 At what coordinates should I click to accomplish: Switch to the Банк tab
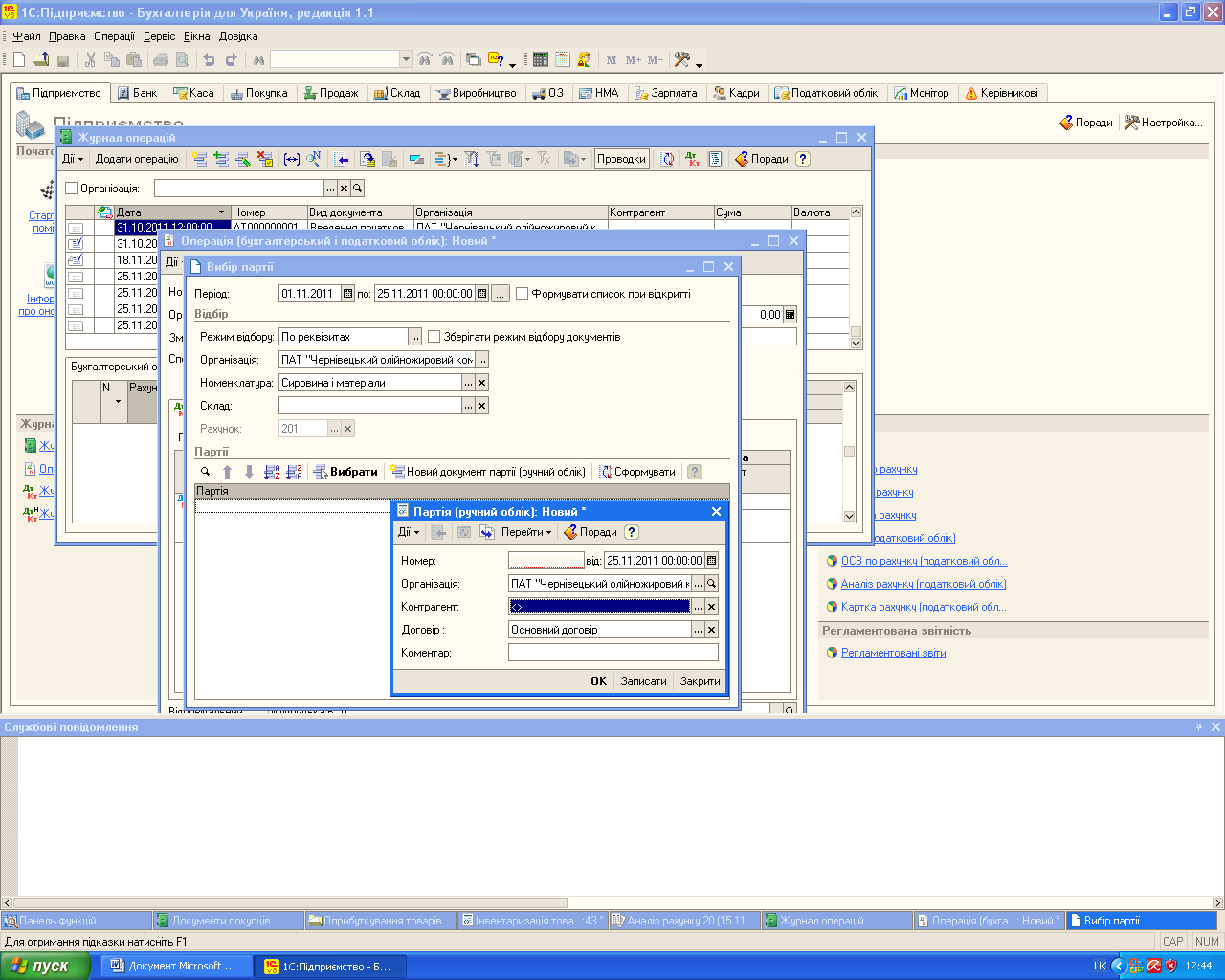click(138, 93)
